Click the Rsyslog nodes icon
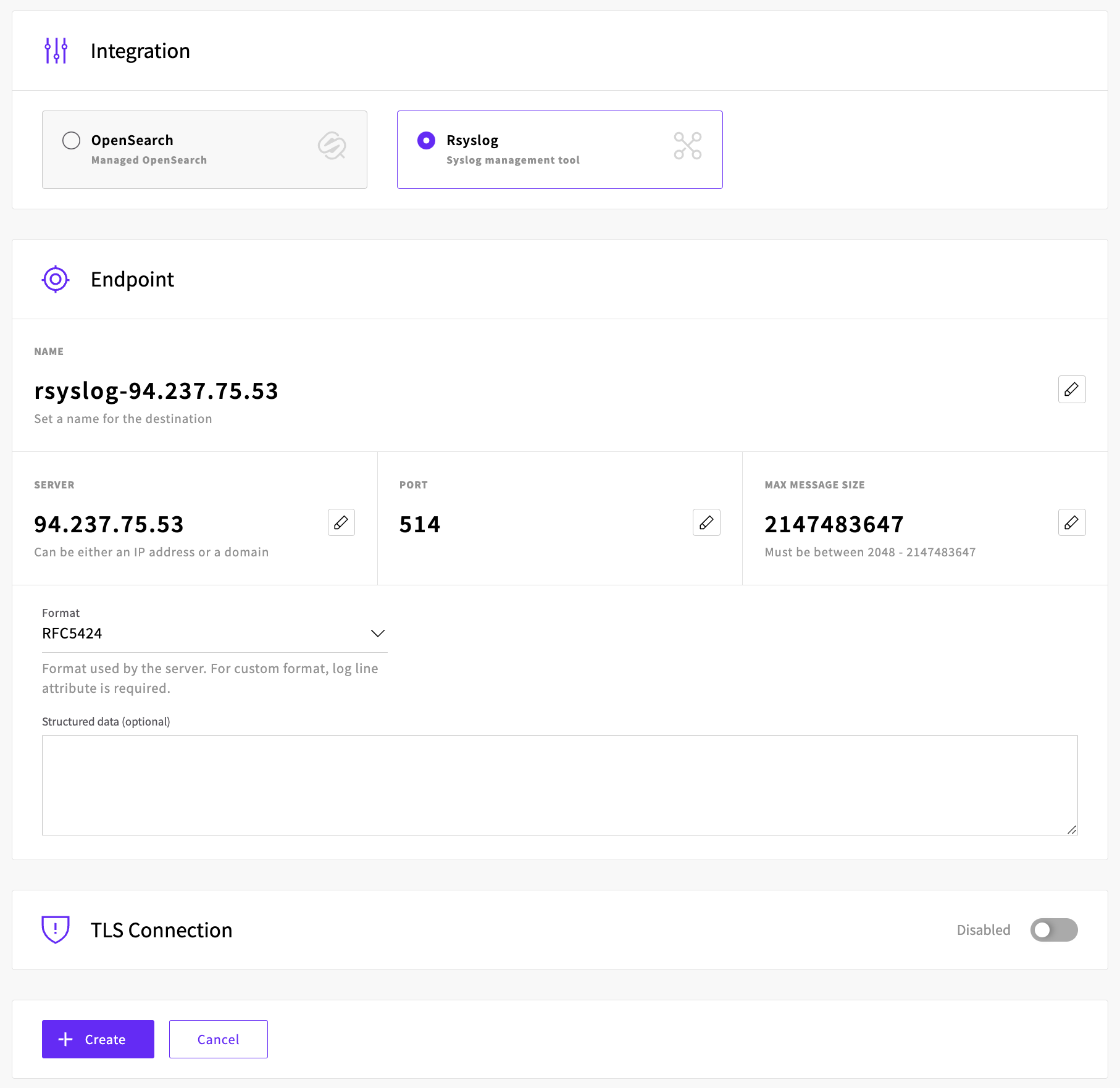The width and height of the screenshot is (1120, 1088). click(688, 146)
